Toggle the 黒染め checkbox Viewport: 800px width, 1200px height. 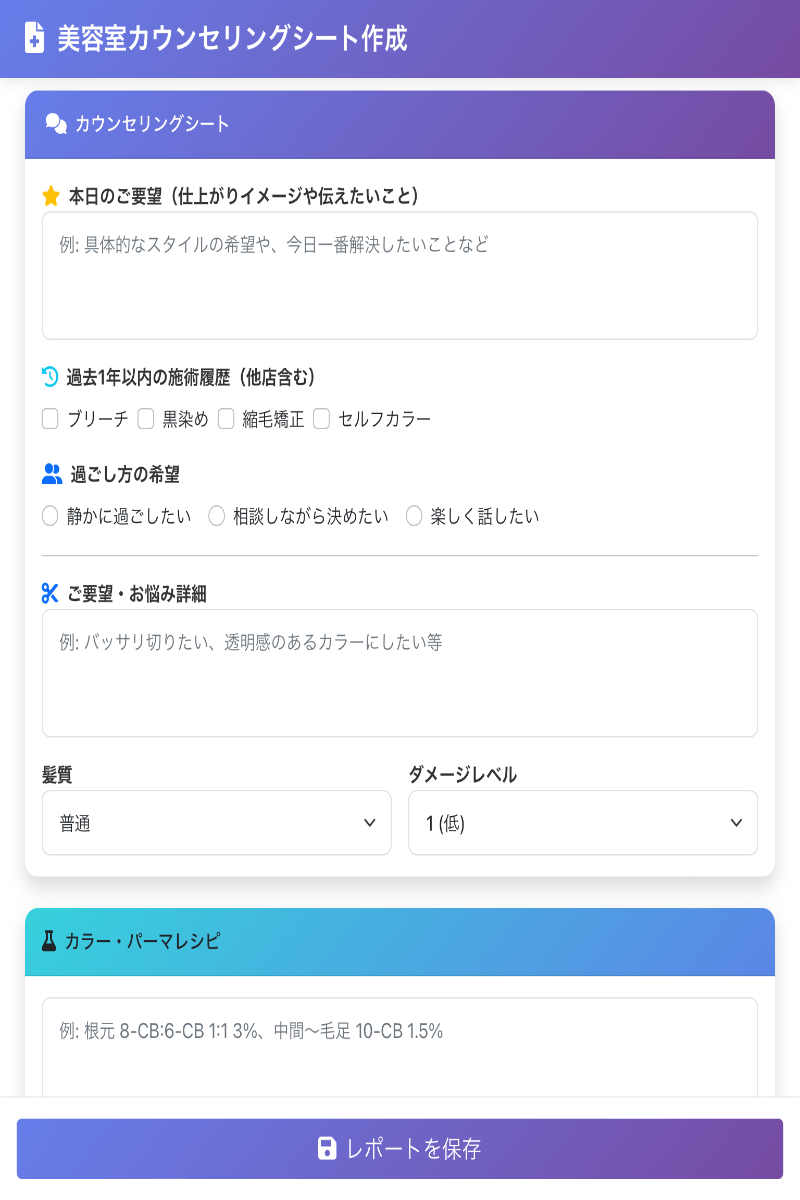click(x=143, y=419)
